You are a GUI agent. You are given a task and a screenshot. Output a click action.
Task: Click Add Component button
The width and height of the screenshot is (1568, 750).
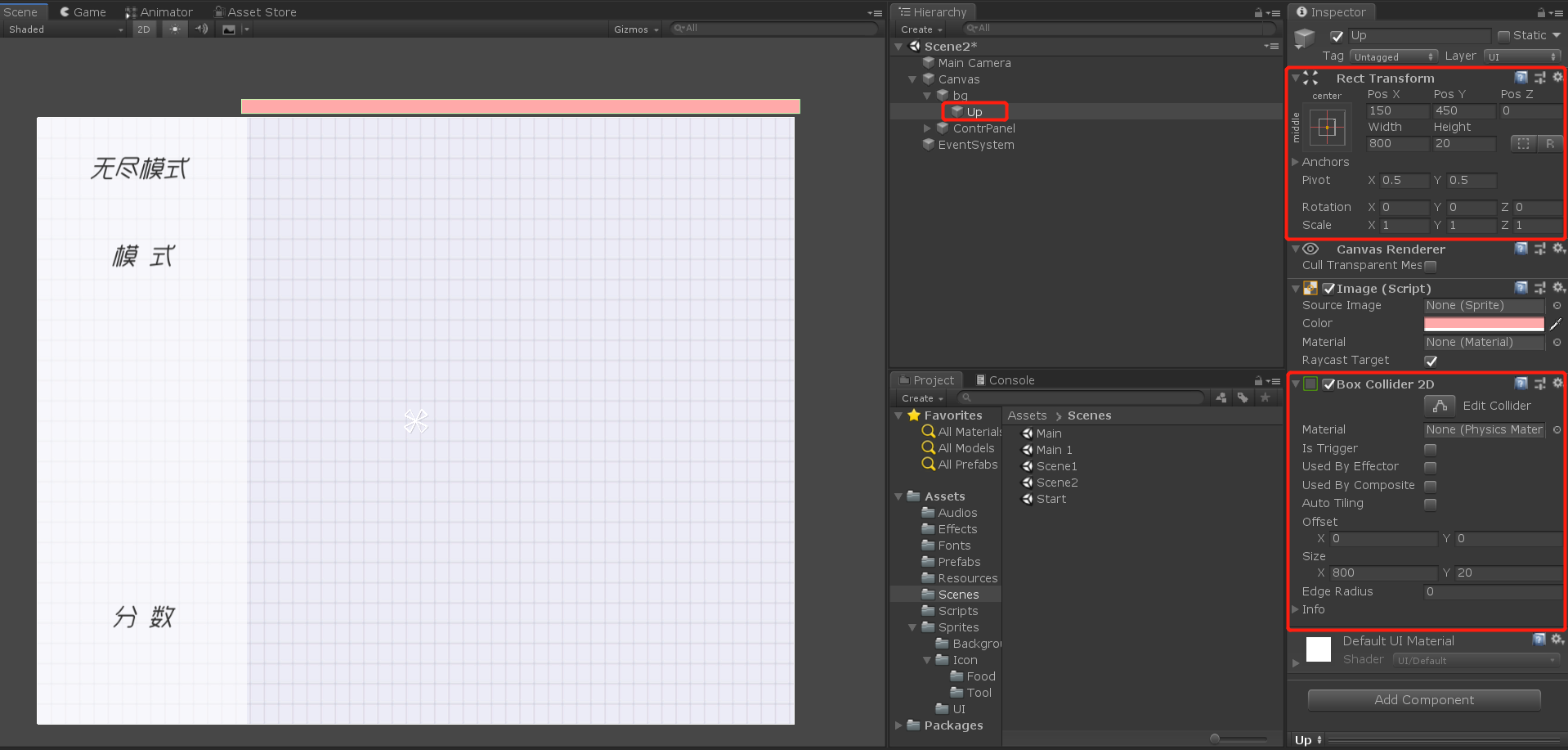1424,700
